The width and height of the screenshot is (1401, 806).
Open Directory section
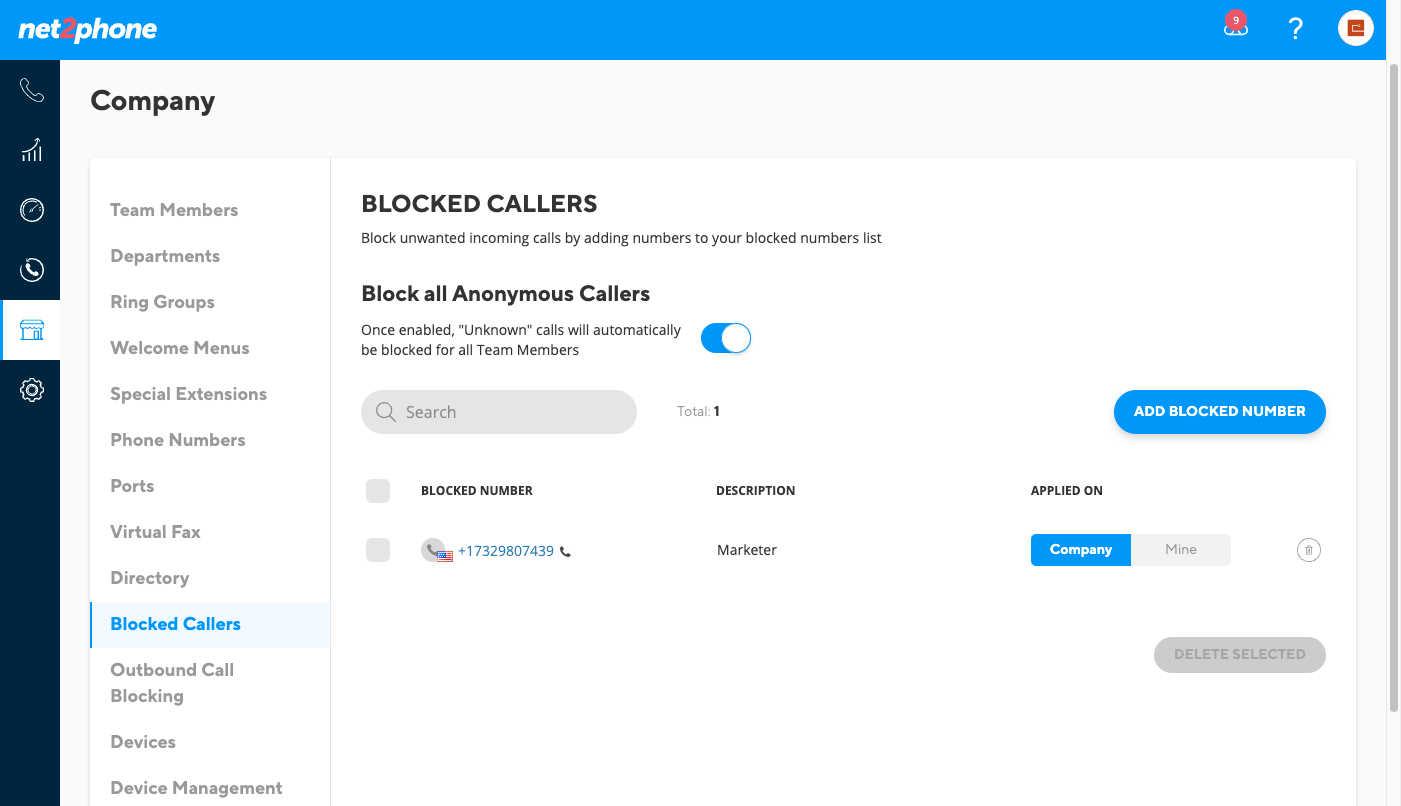(x=150, y=578)
